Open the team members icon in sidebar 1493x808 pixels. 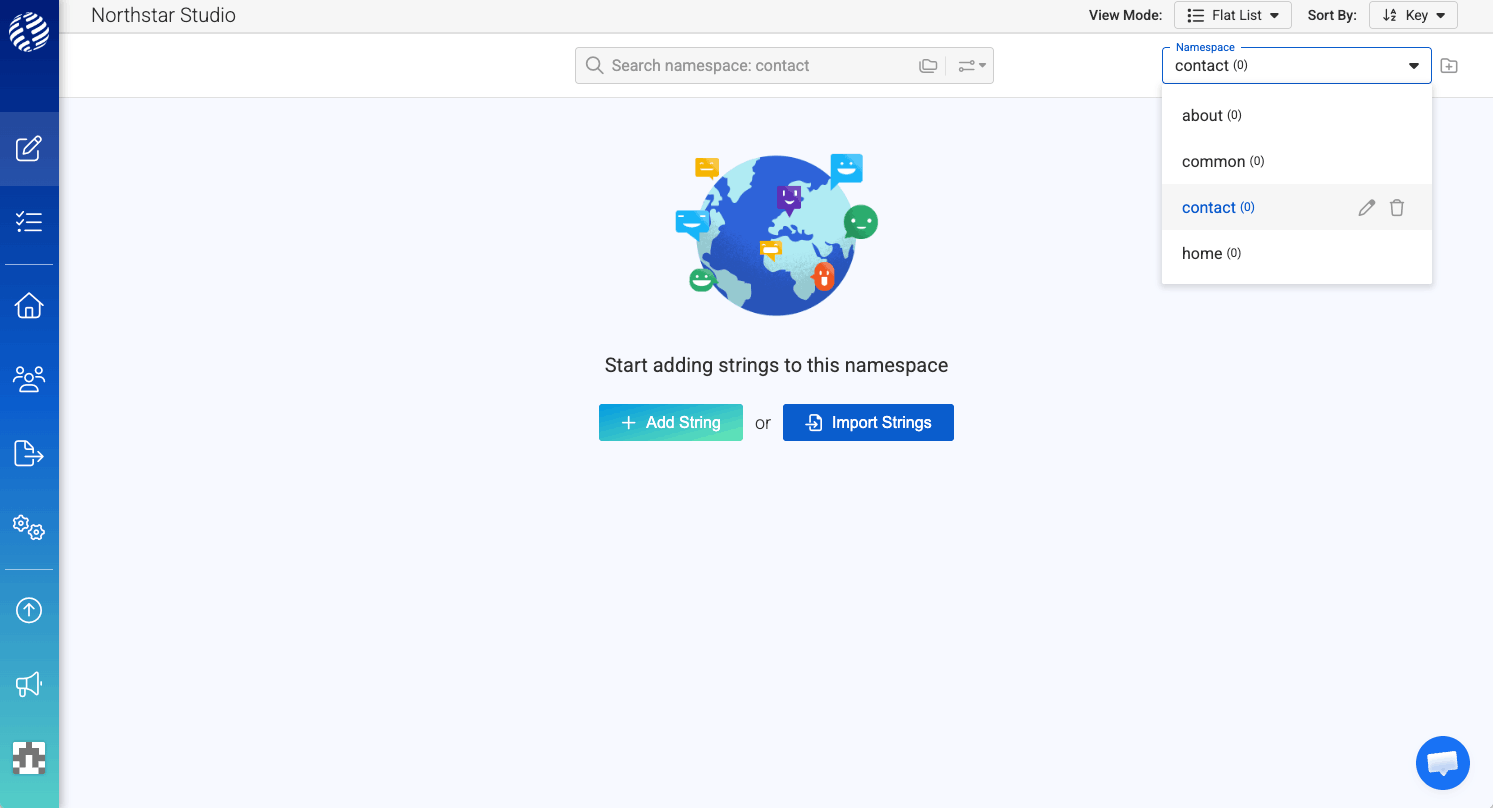click(29, 379)
